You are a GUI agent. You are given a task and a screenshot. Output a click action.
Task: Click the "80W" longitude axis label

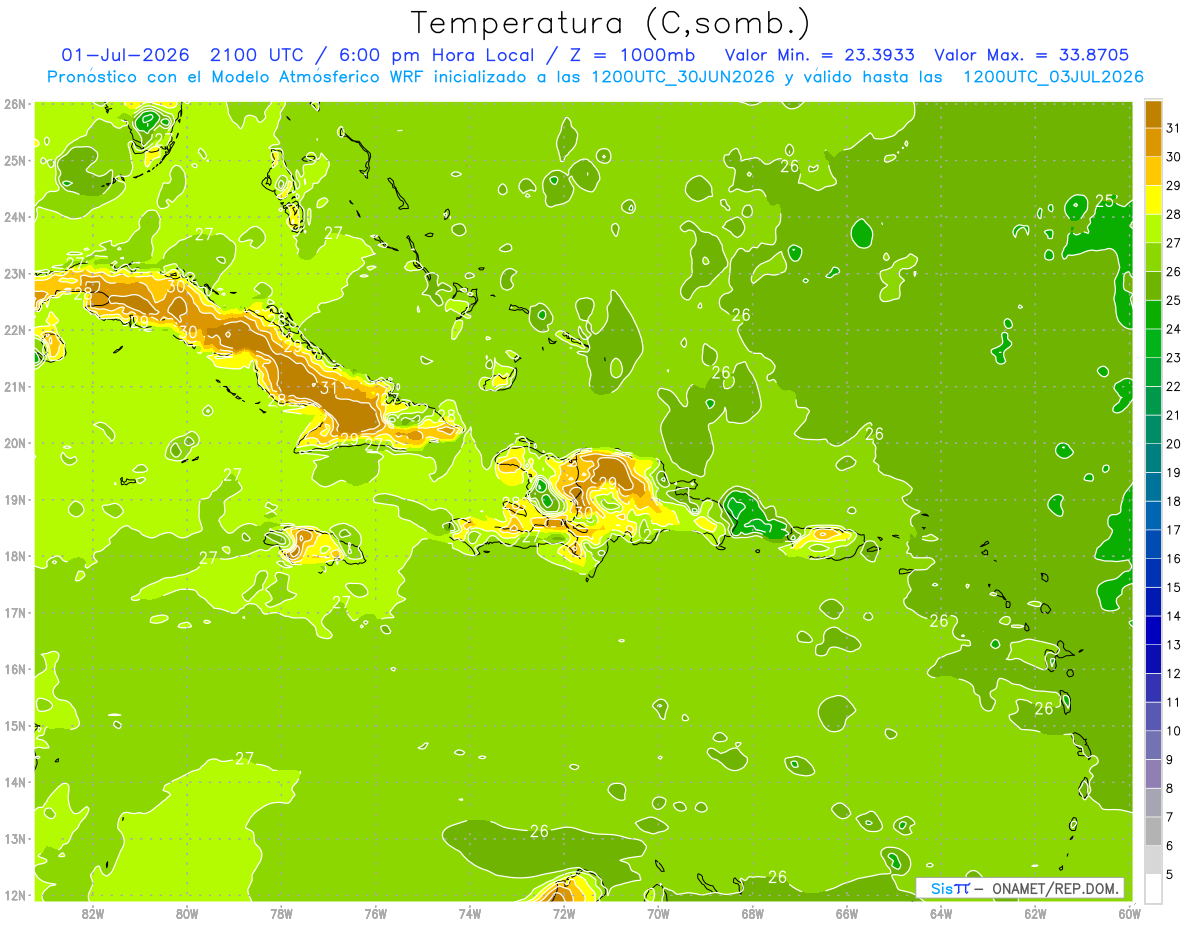click(x=187, y=913)
